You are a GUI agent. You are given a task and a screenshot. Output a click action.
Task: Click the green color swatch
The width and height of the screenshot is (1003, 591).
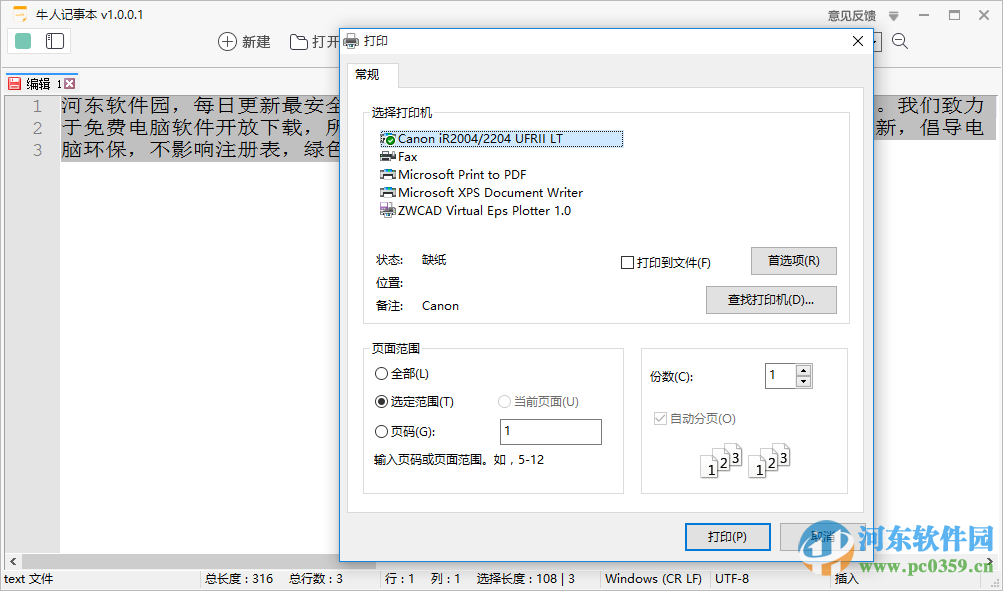[21, 41]
